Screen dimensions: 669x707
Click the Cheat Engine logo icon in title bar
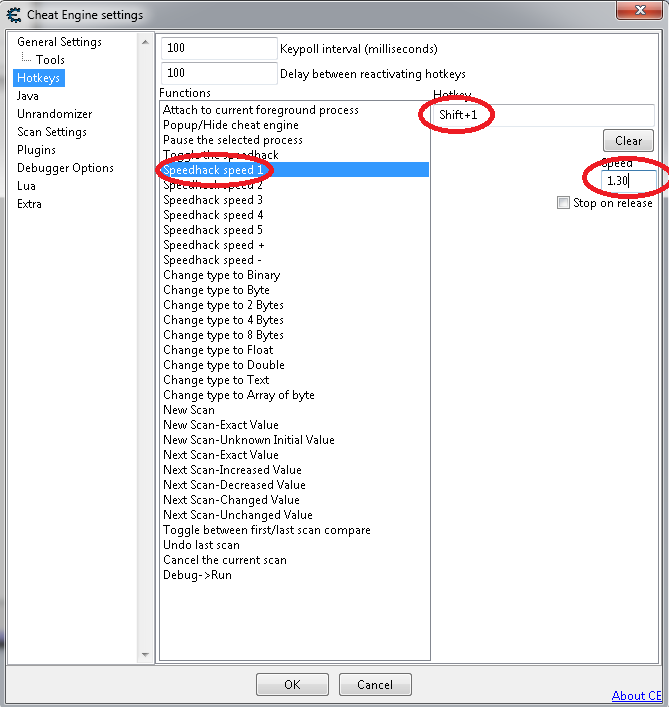[x=14, y=15]
